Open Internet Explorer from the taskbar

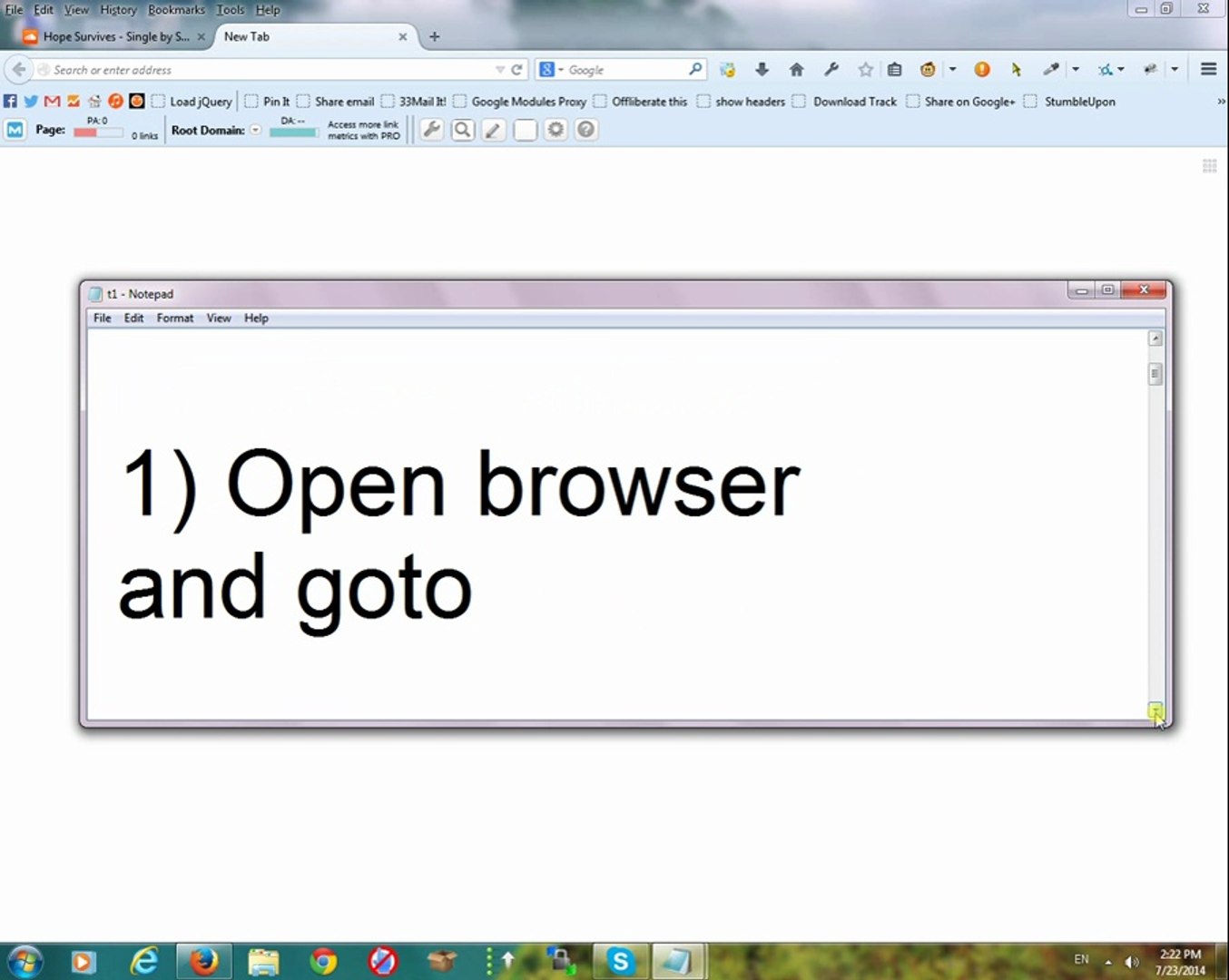143,960
